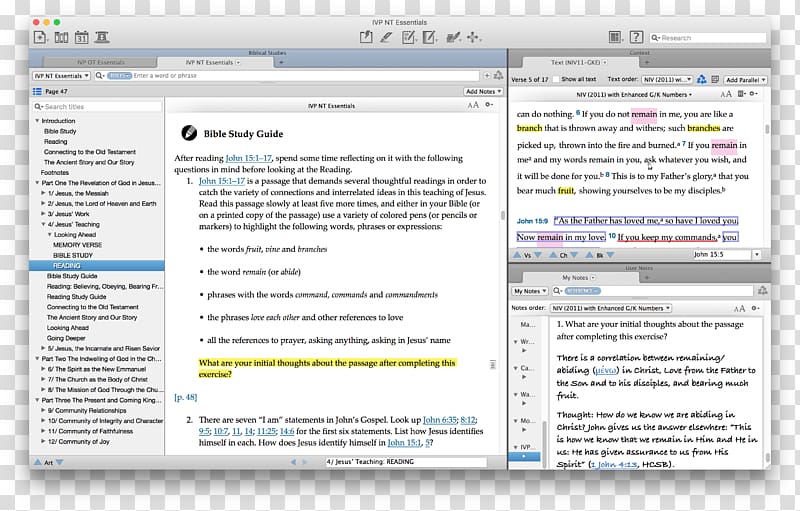The image size is (800, 511).
Task: Collapse the Looking Ahead subsection
Action: click(48, 235)
